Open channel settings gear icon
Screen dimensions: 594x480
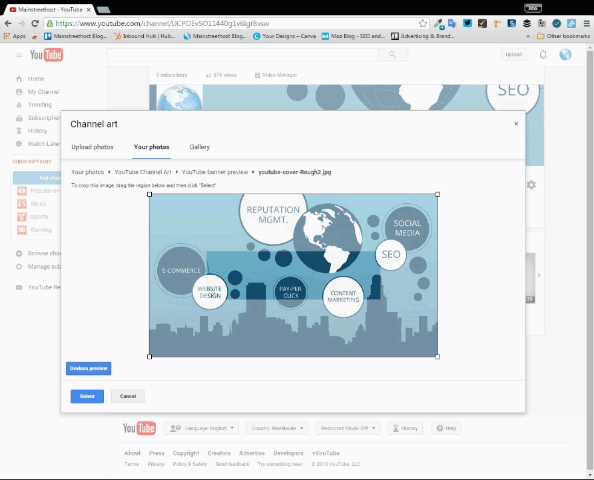(x=531, y=185)
